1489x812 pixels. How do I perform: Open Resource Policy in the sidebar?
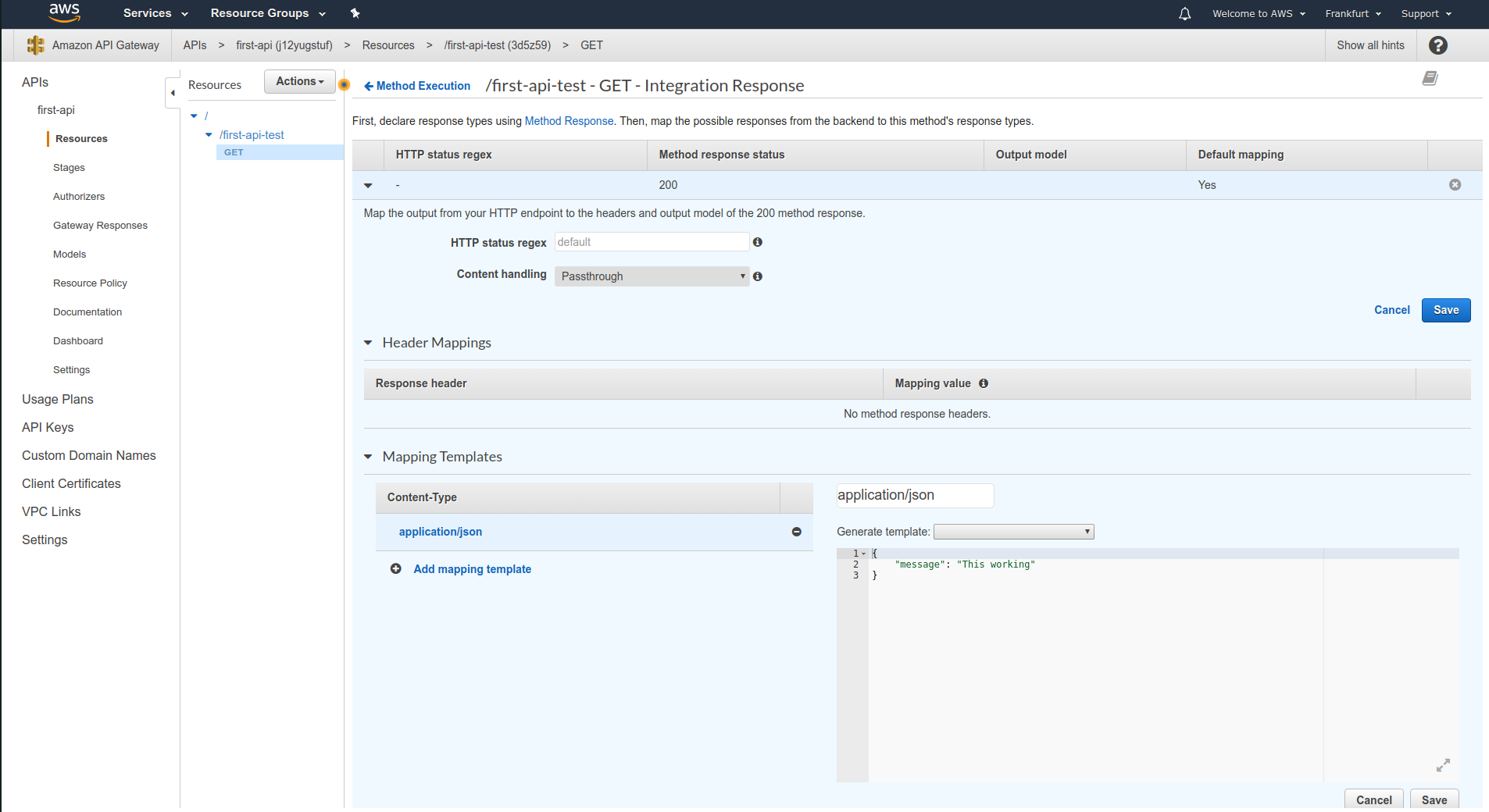point(90,283)
